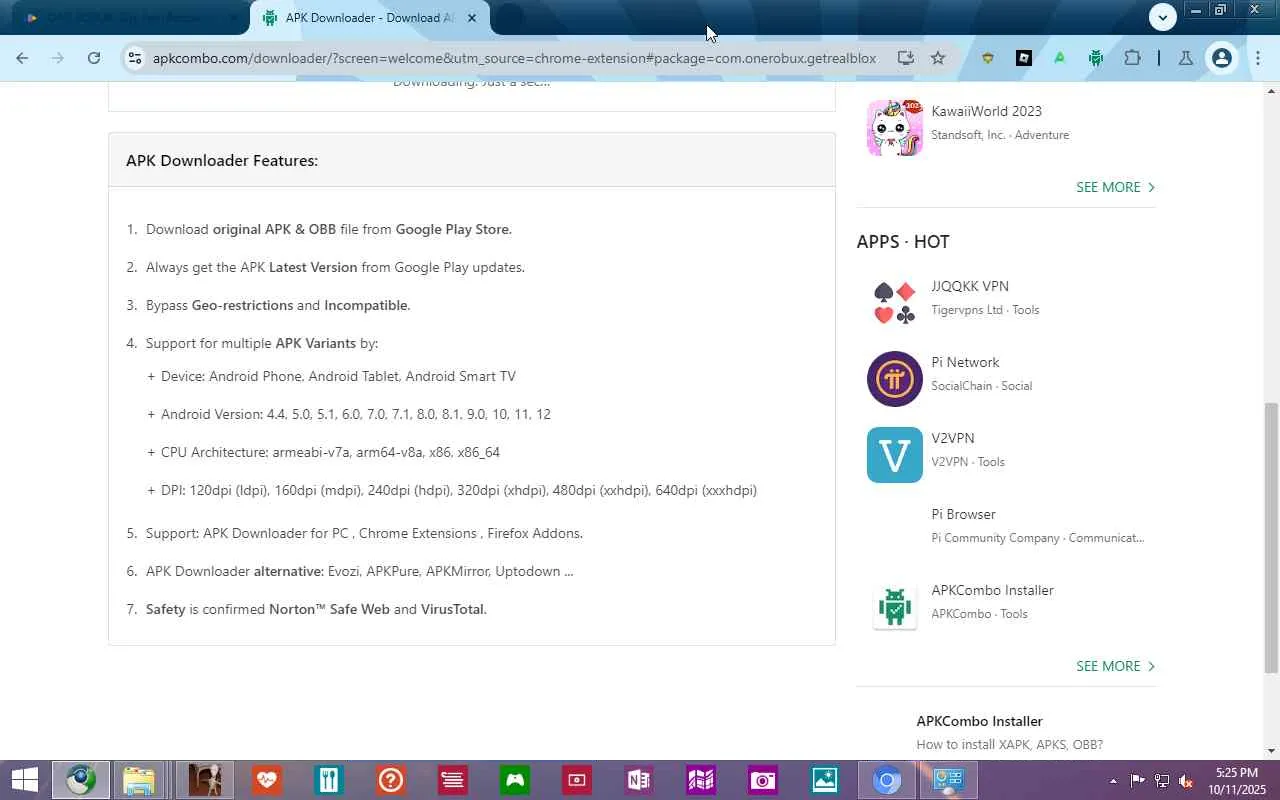Viewport: 1280px width, 800px height.
Task: Open the APKCombo Installer app icon
Action: [894, 606]
